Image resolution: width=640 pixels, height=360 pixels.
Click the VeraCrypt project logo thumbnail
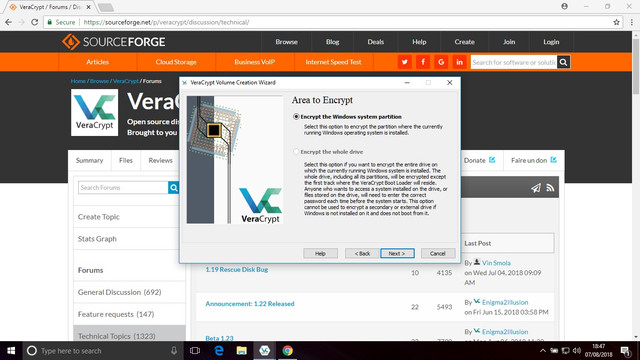[94, 112]
